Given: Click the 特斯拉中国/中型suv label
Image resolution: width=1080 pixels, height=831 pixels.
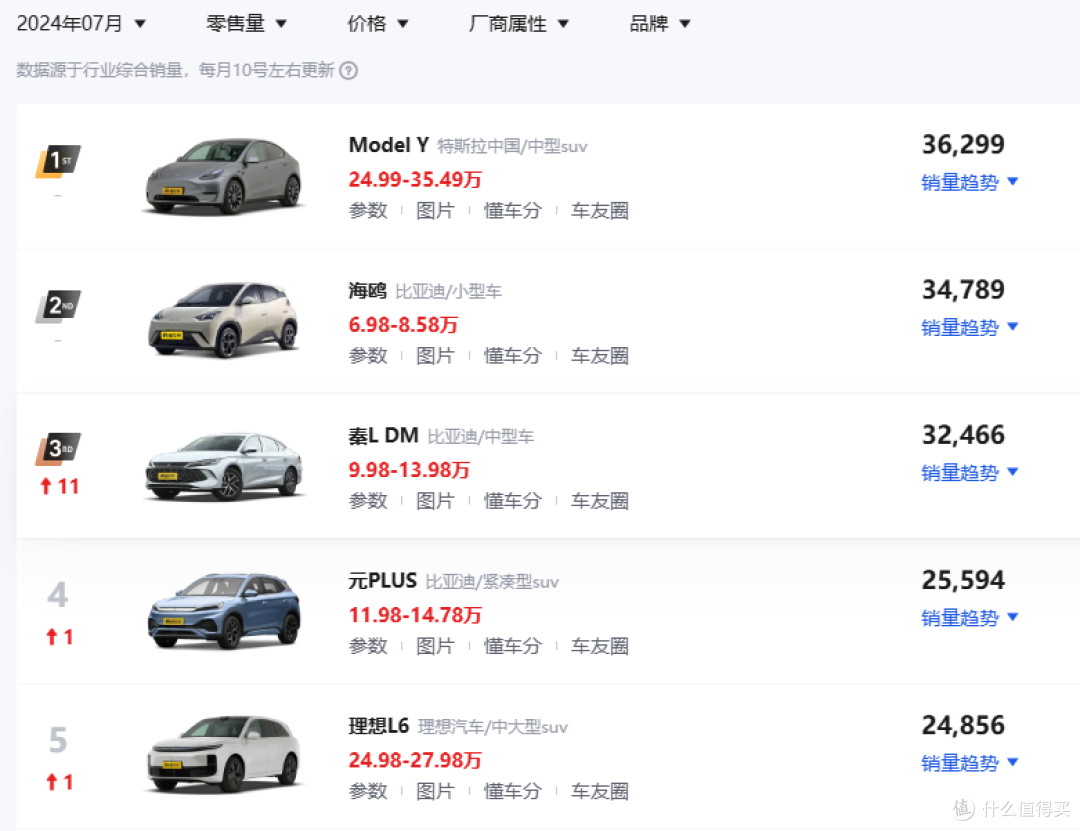Looking at the screenshot, I should tap(512, 147).
